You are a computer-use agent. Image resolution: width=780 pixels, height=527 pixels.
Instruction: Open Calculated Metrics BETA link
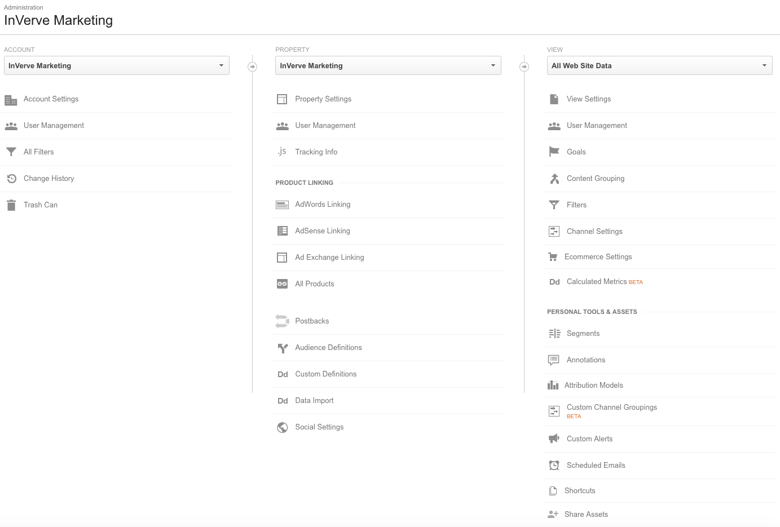click(605, 282)
